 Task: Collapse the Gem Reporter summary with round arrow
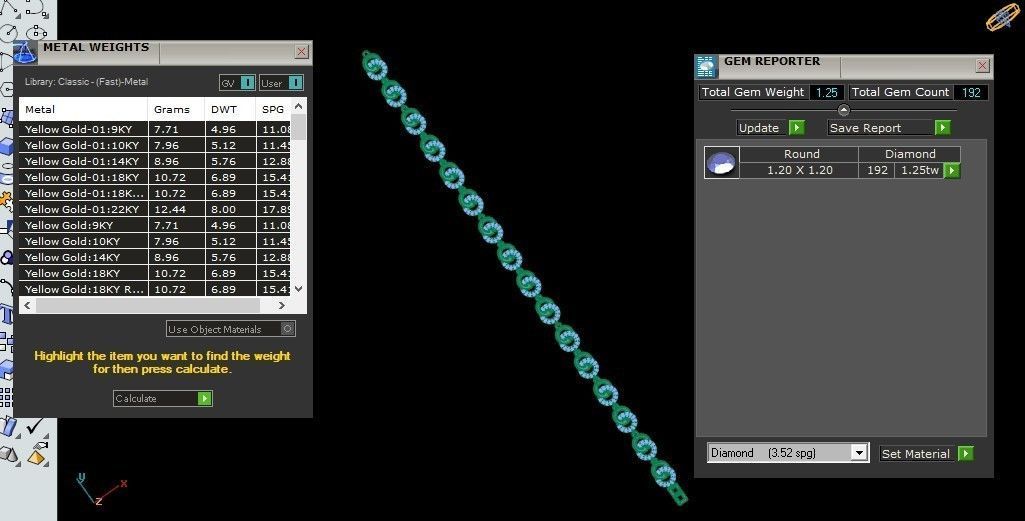[x=843, y=110]
